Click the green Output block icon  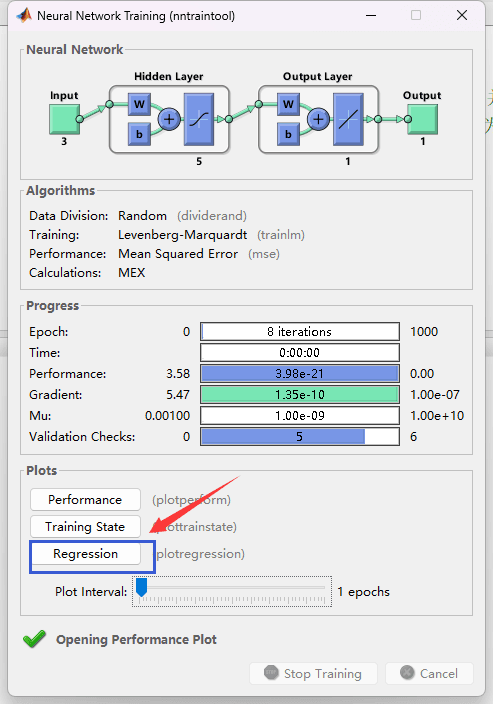click(423, 119)
